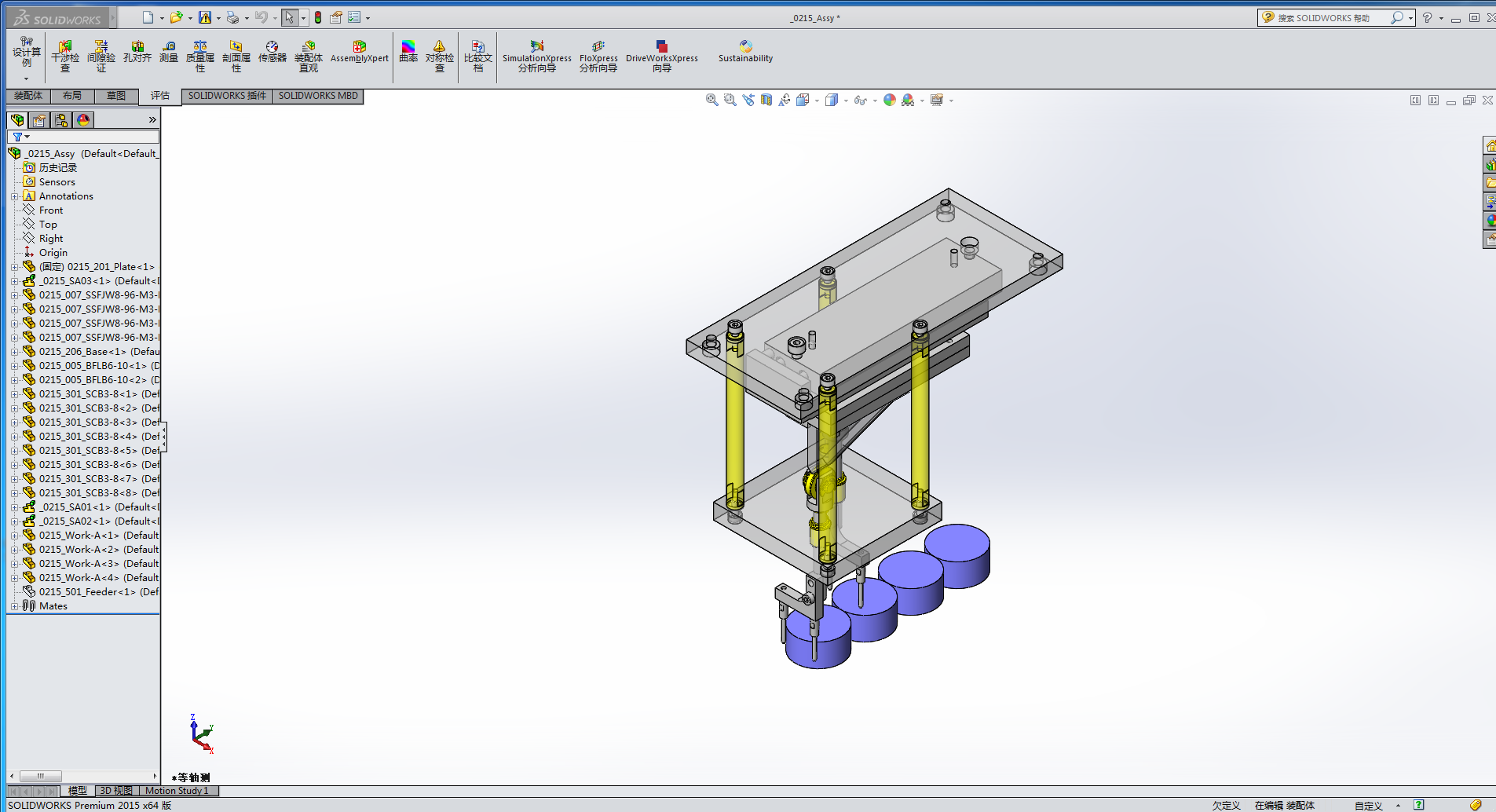Open the Motion Study 1 tab
Screen dimensions: 1496x812
(177, 791)
